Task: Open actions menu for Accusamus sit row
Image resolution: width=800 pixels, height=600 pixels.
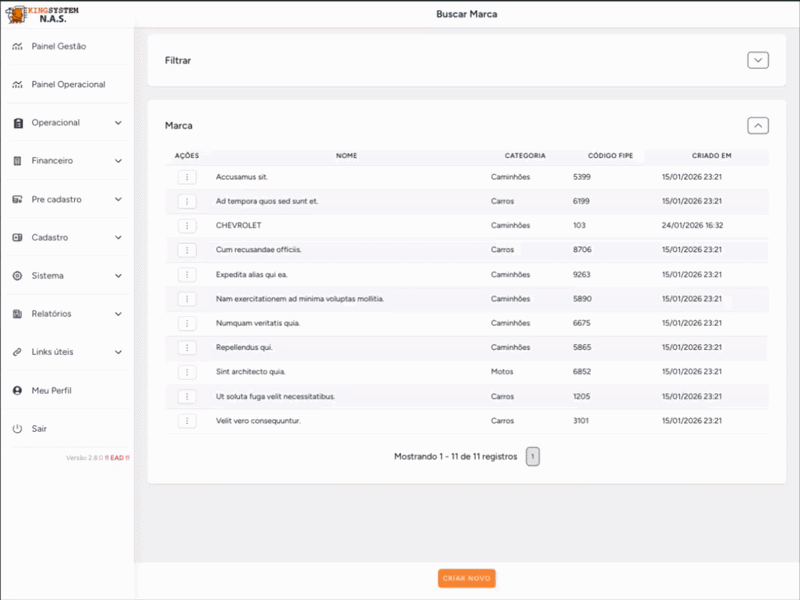Action: point(187,177)
